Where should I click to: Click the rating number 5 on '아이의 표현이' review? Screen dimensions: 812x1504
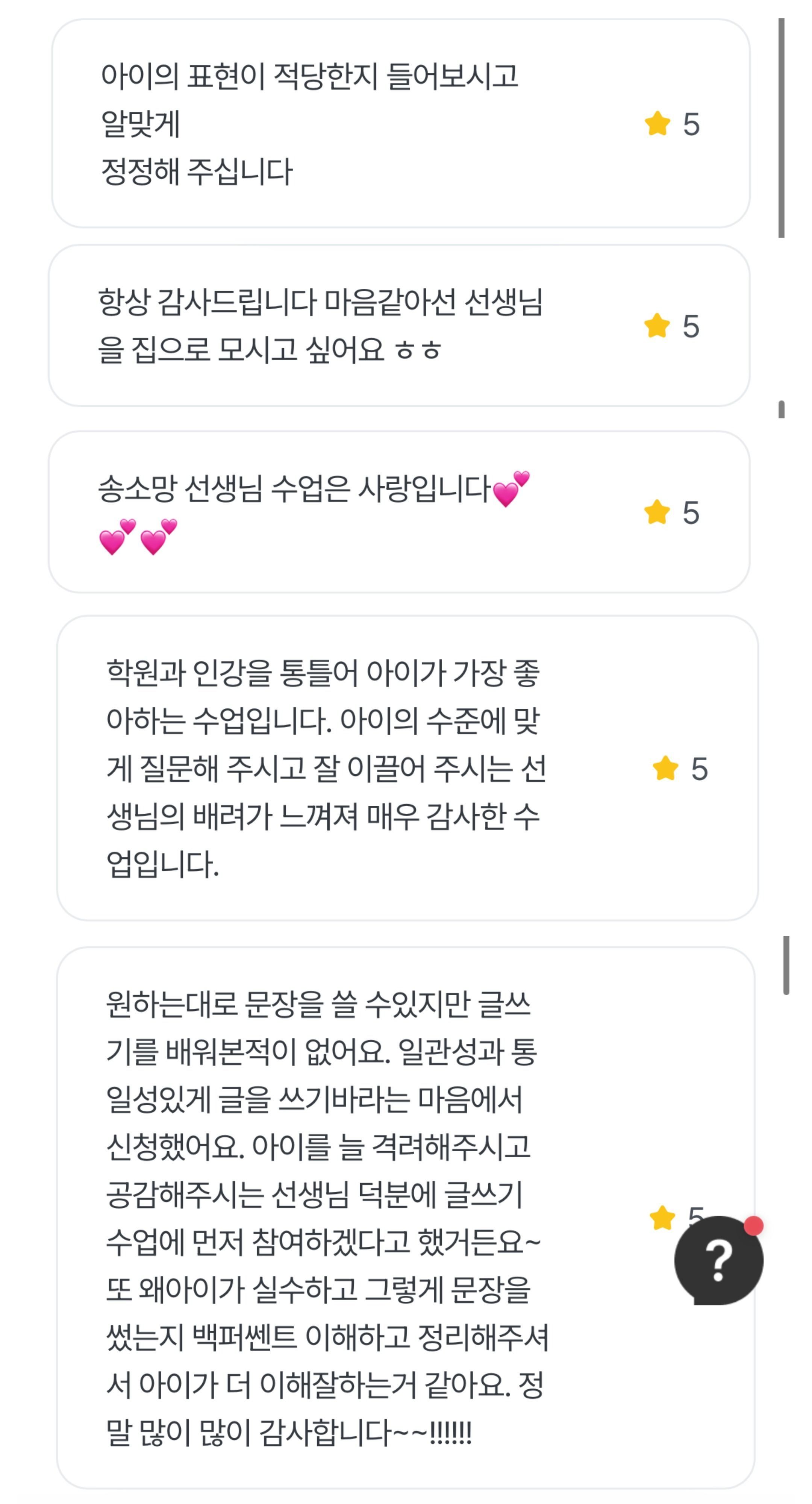tap(691, 124)
